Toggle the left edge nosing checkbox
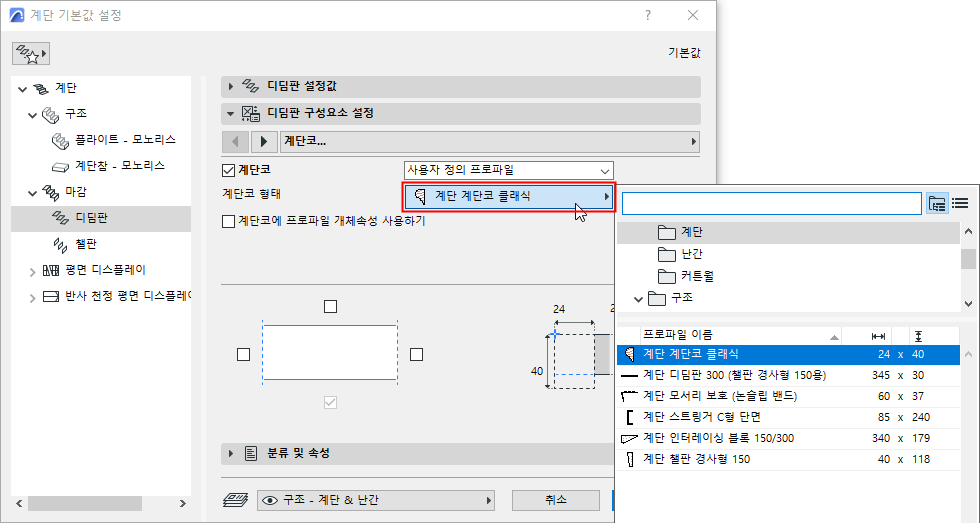Viewport: 980px width, 523px height. pyautogui.click(x=244, y=354)
